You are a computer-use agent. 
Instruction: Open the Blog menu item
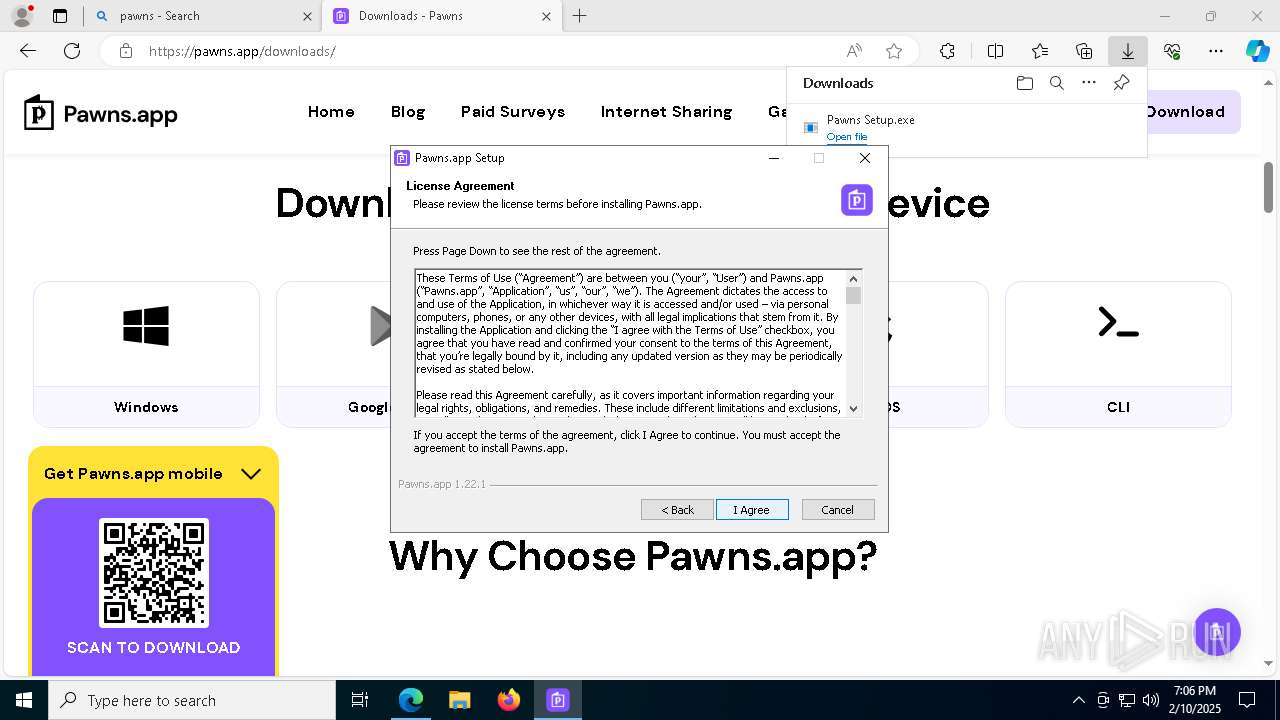click(x=408, y=112)
